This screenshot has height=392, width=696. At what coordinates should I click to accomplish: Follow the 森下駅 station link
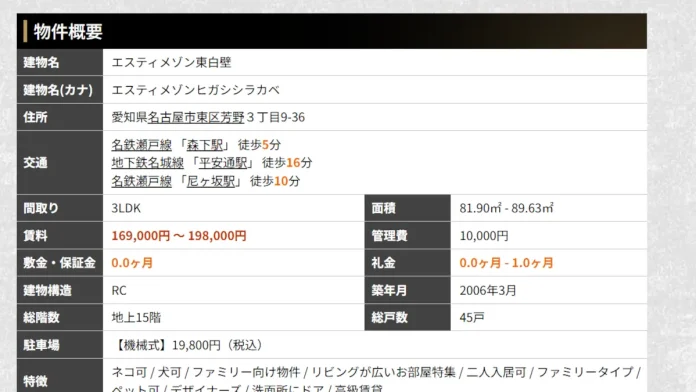point(205,145)
